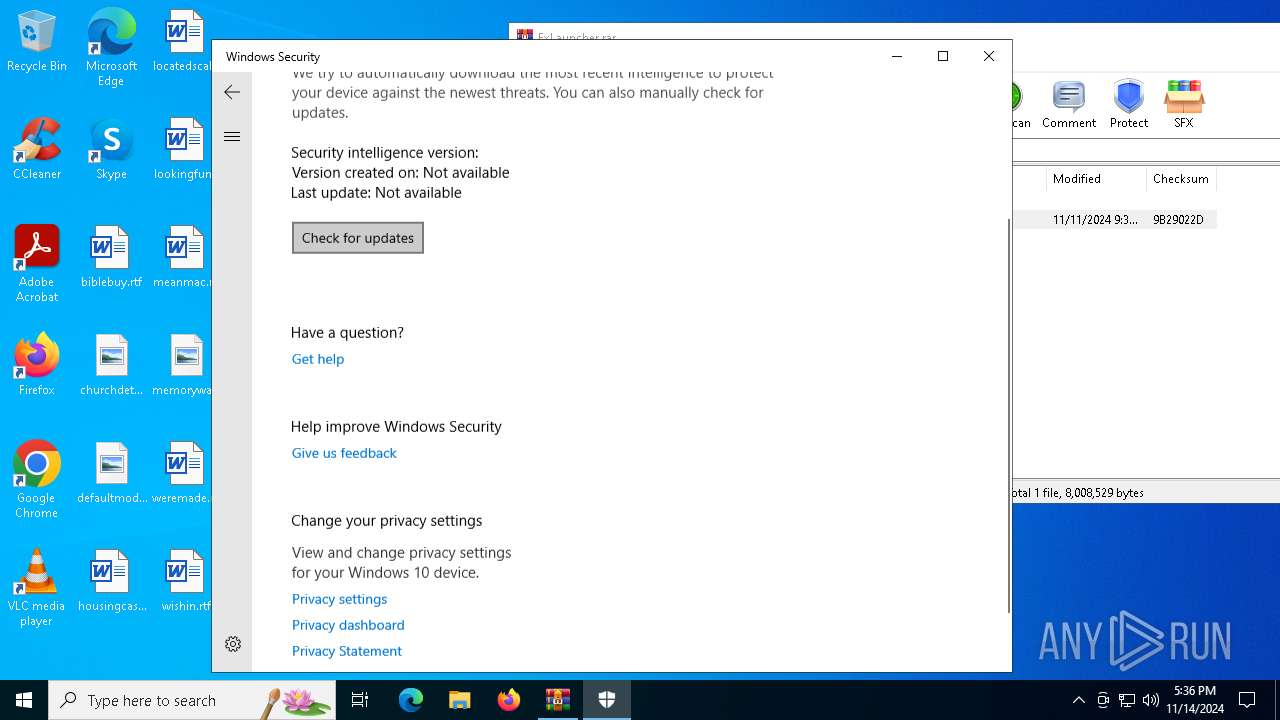
Task: Open the Windows Start menu
Action: (x=24, y=700)
